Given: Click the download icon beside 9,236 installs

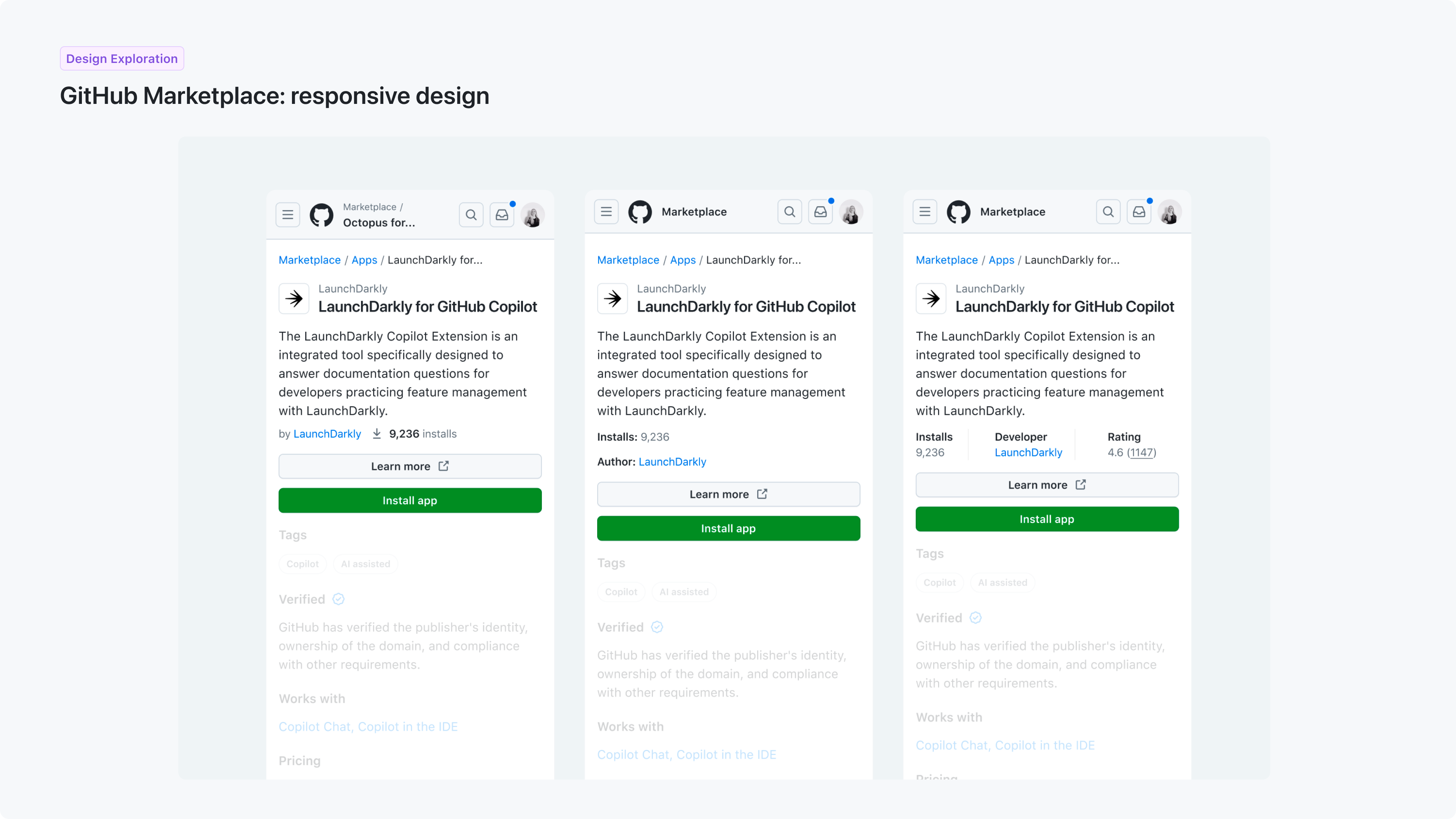Looking at the screenshot, I should pos(377,433).
